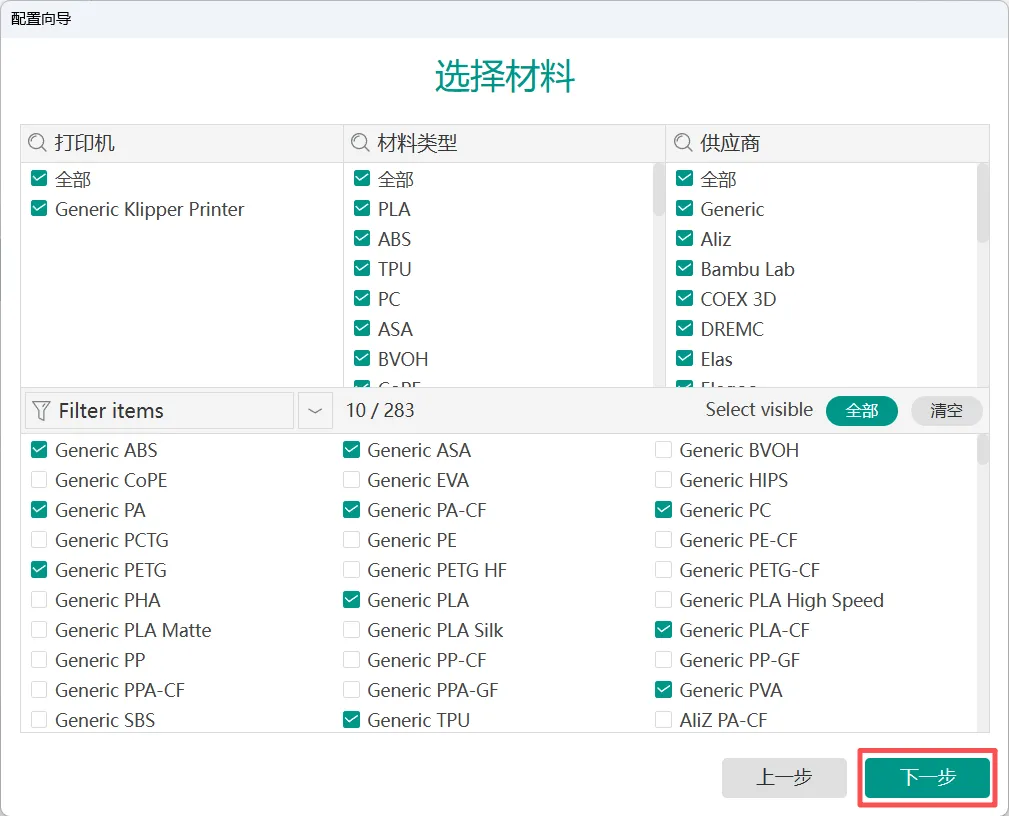Focus the Filter items input field
This screenshot has width=1009, height=816.
pyautogui.click(x=160, y=411)
